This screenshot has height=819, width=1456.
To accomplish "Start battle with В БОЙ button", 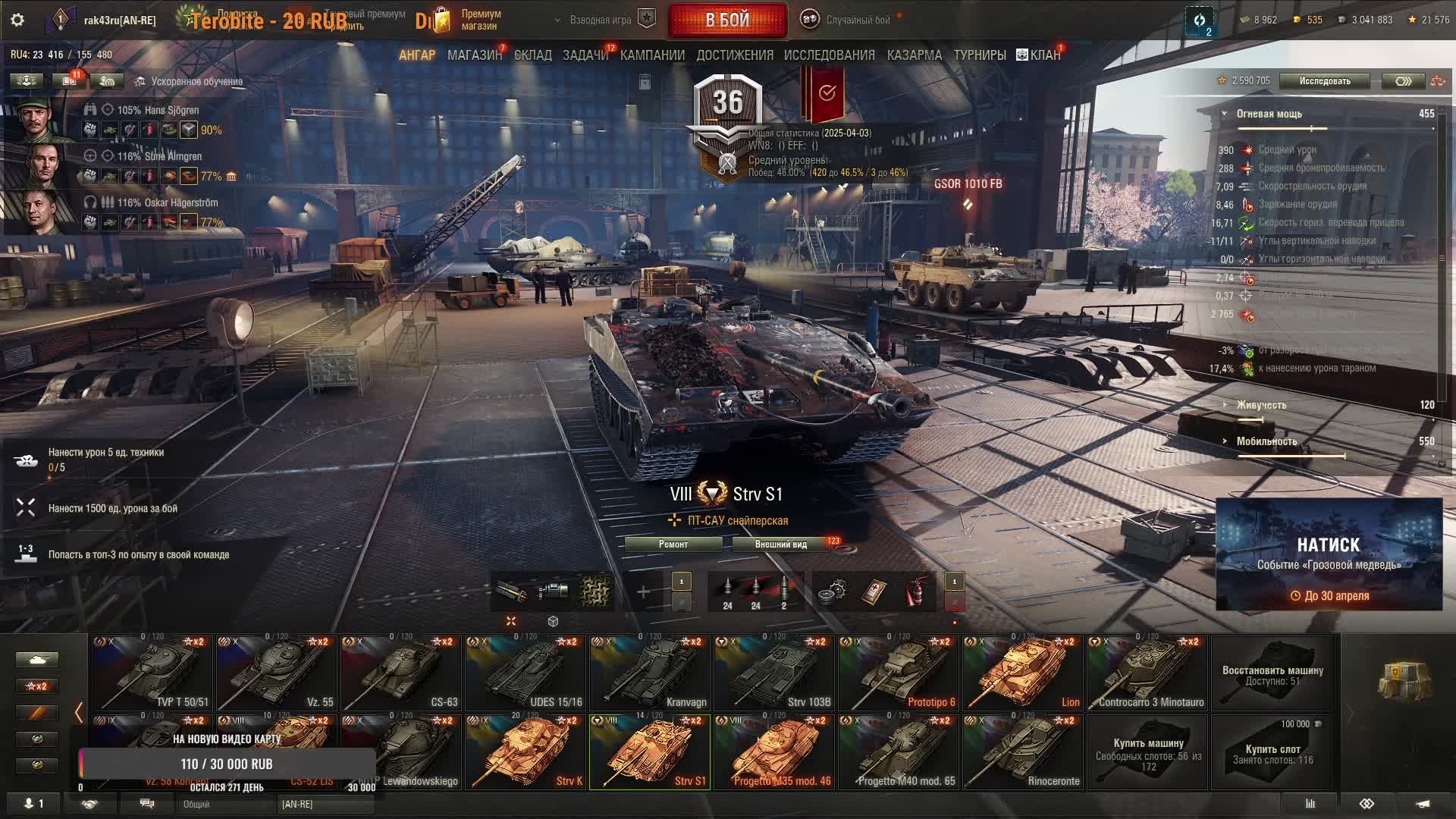I will tap(727, 20).
